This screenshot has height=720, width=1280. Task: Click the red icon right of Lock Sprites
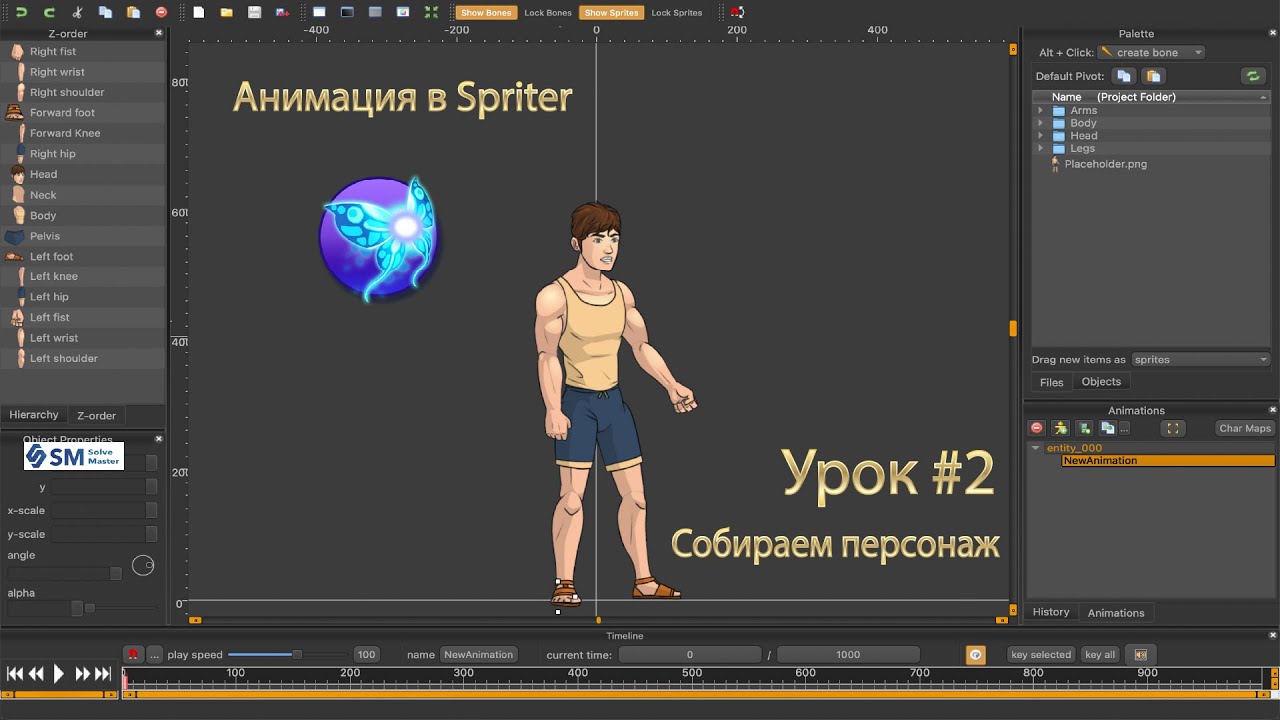(x=737, y=12)
